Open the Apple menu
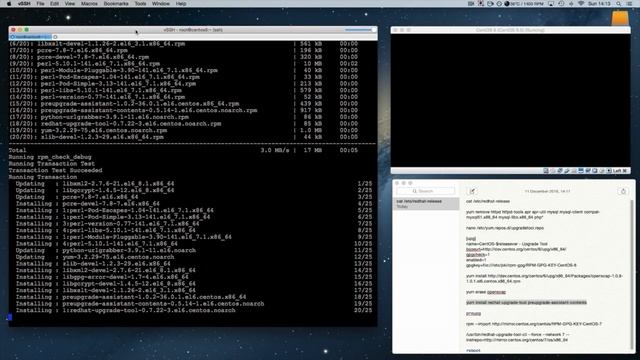 click(9, 4)
